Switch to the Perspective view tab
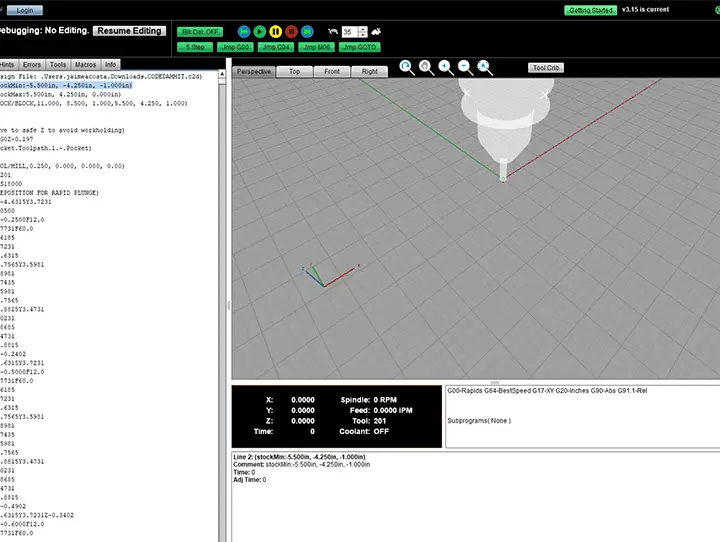 click(253, 72)
